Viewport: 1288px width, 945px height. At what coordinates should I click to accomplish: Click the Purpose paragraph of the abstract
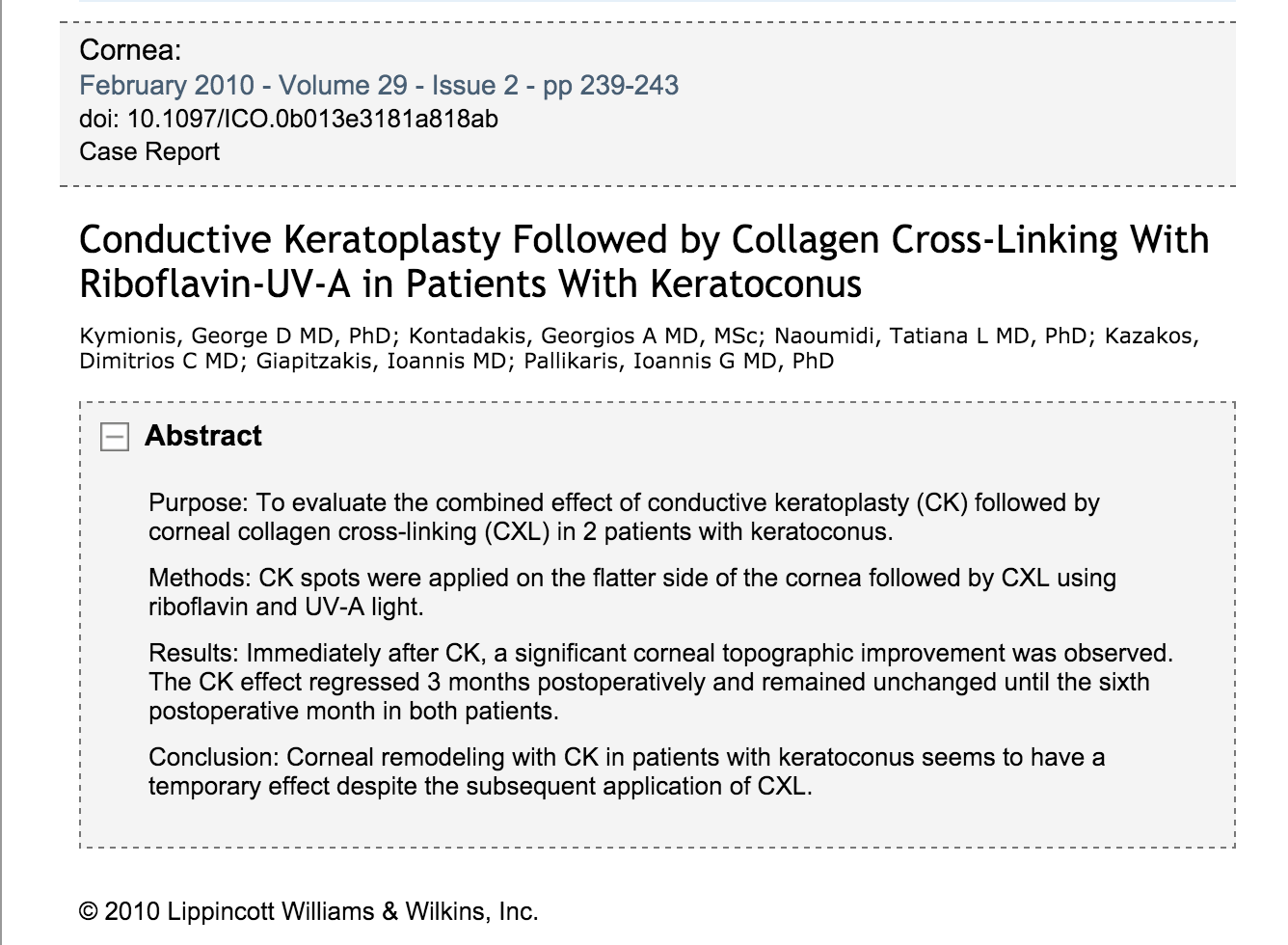pos(624,517)
